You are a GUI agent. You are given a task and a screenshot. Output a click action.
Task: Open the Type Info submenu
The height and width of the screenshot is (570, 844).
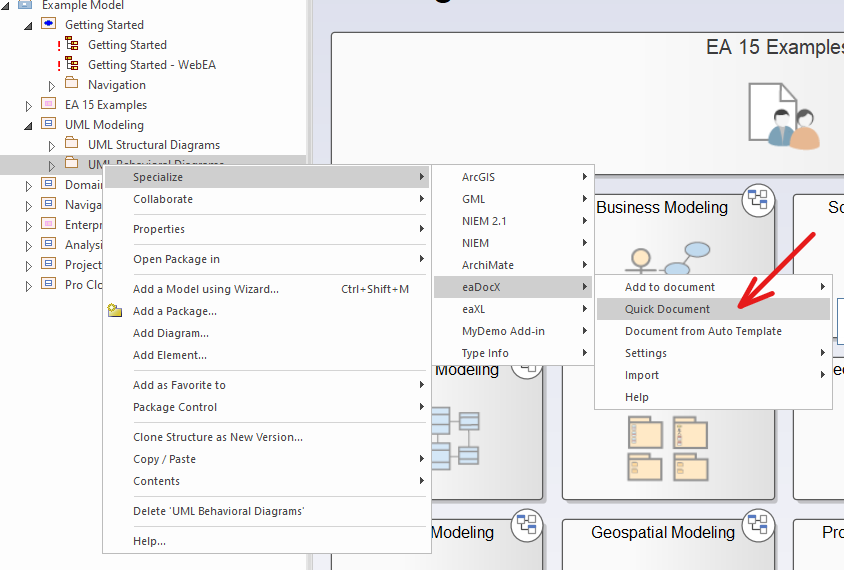513,354
